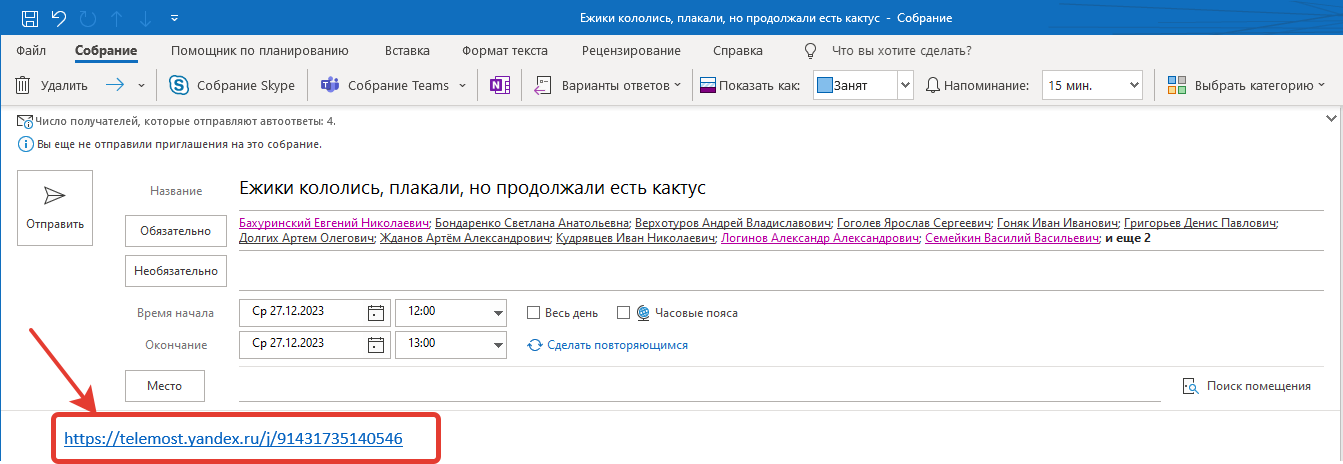Open Выбрать категорию dropdown
The height and width of the screenshot is (464, 1343).
pos(1246,85)
